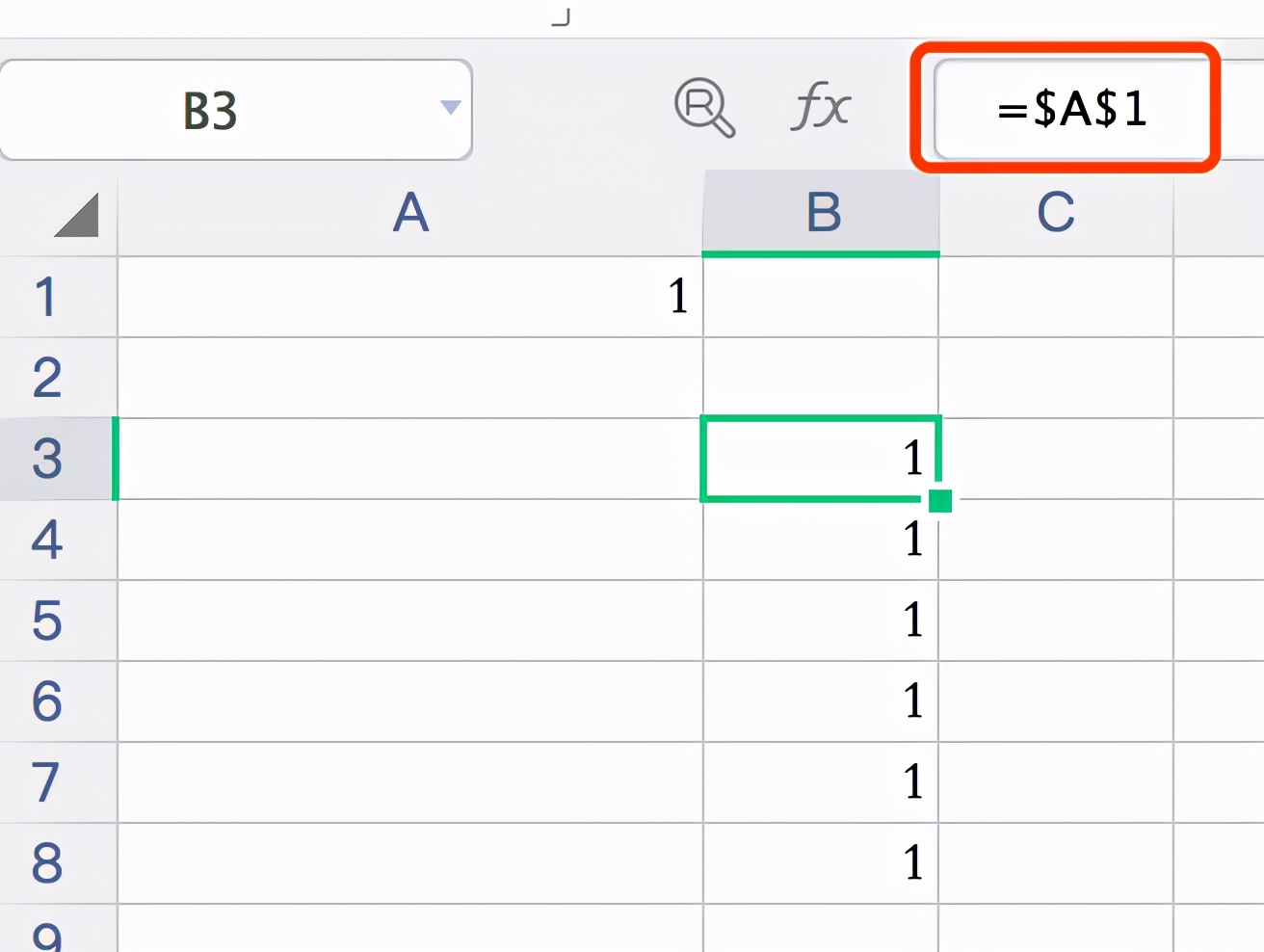Click the formula bar containing =$A$1
Screen dimensions: 1264x952
click(1071, 108)
